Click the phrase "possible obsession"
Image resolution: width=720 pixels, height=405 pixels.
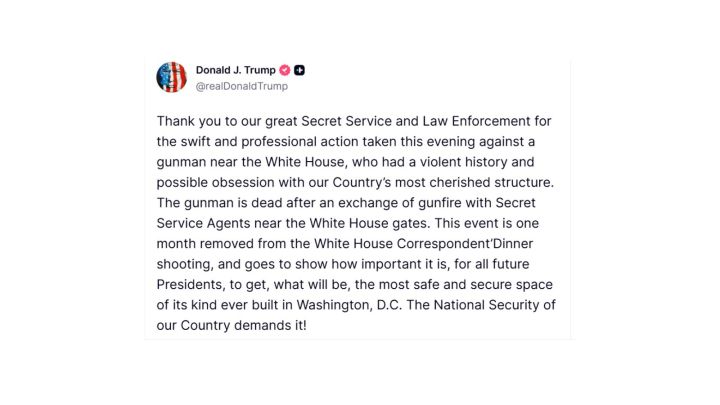pyautogui.click(x=216, y=182)
